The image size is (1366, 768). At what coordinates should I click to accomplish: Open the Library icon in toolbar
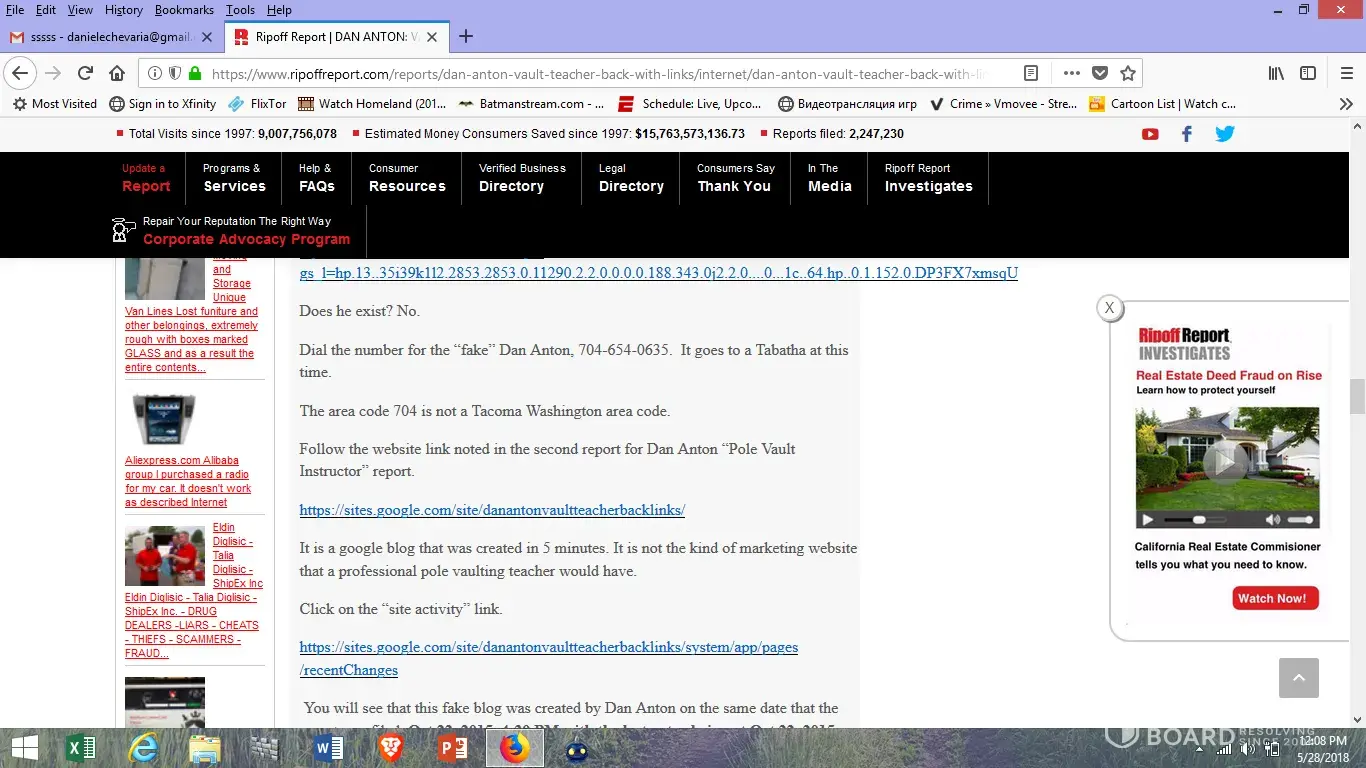coord(1276,73)
